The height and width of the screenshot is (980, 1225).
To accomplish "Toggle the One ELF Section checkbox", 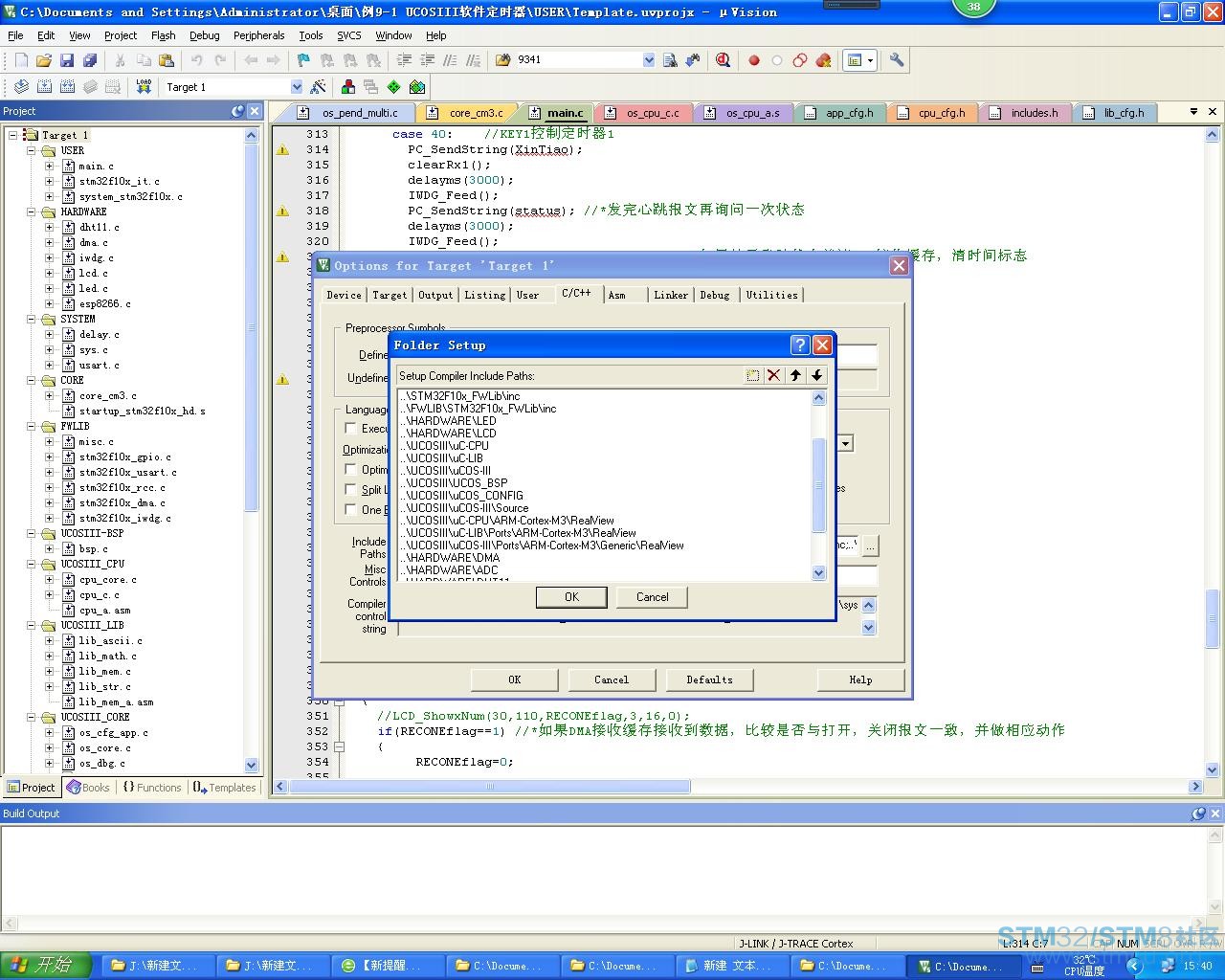I will (x=350, y=509).
